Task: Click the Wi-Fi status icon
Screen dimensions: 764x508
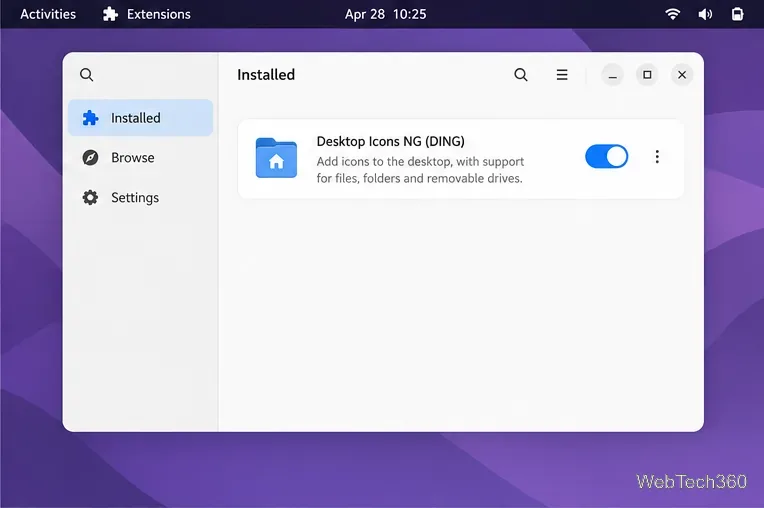Action: click(x=672, y=14)
